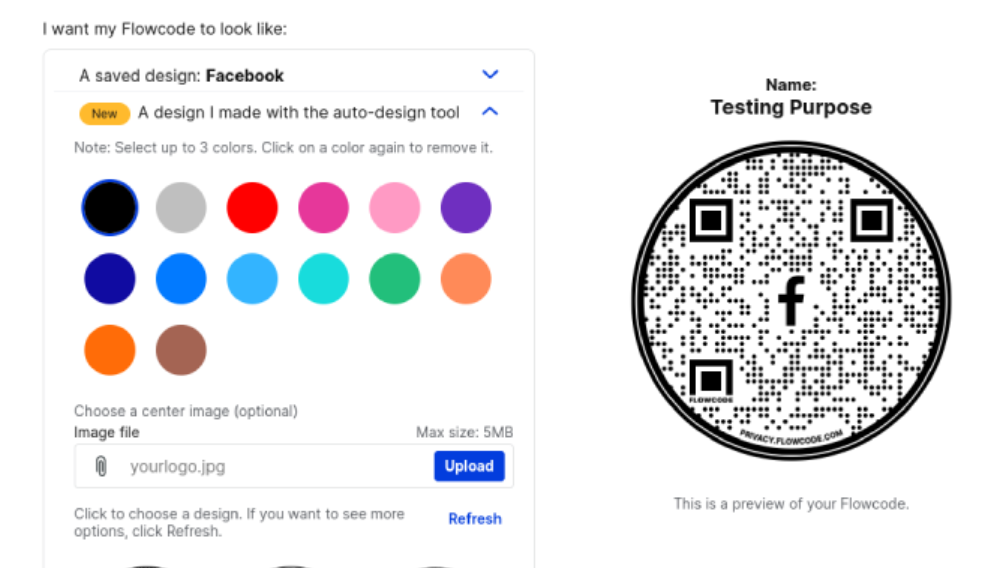Choose the light coral orange swatch

click(x=466, y=279)
